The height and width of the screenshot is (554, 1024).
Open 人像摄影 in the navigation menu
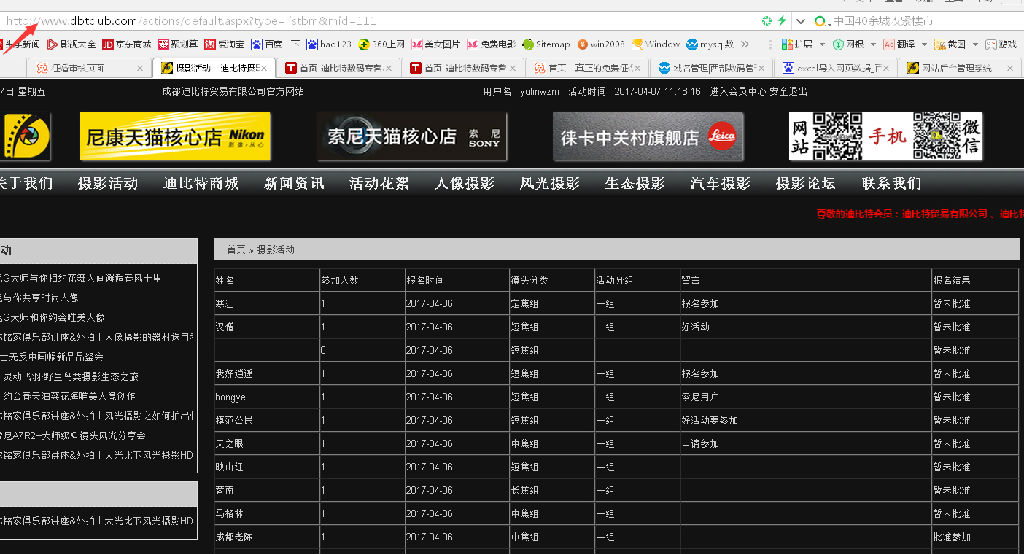coord(464,183)
